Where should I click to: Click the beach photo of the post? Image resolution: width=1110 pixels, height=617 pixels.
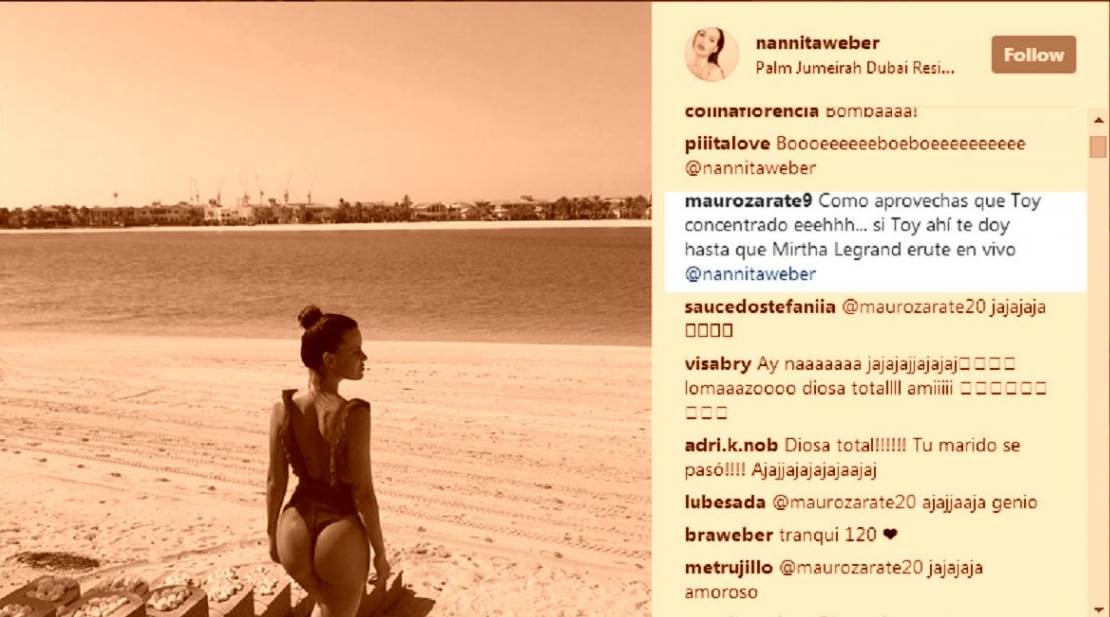[x=326, y=309]
